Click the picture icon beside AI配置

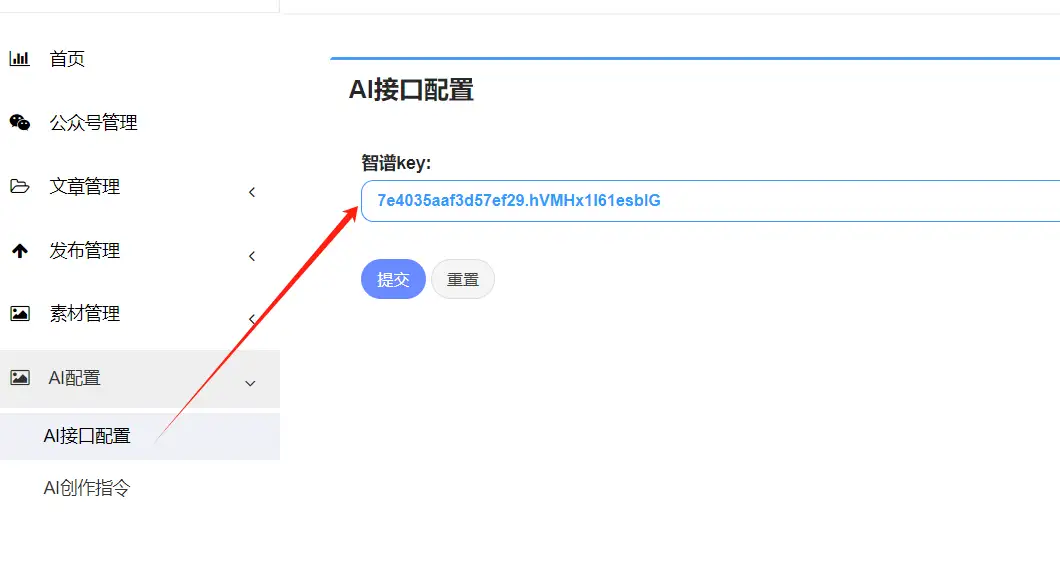click(x=19, y=378)
